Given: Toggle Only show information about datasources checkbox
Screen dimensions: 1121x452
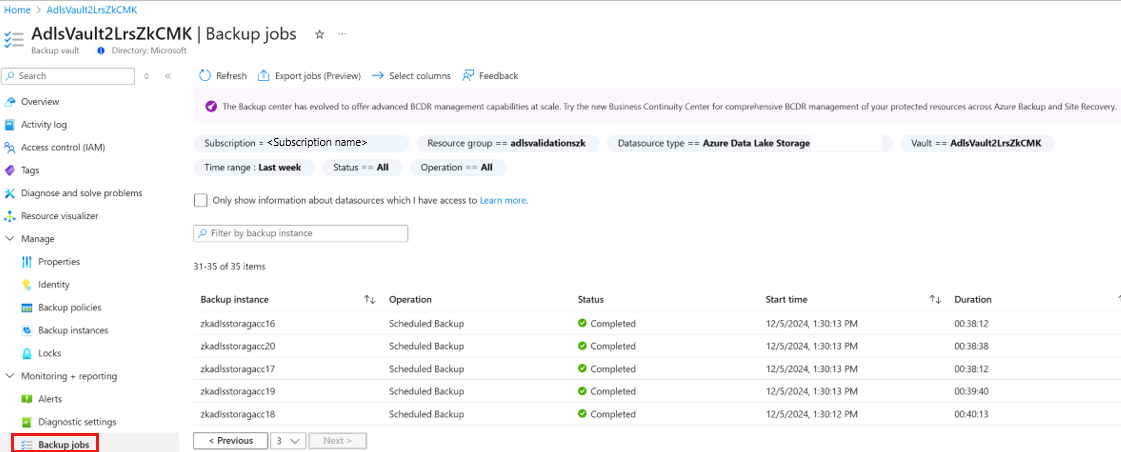Looking at the screenshot, I should coord(201,200).
